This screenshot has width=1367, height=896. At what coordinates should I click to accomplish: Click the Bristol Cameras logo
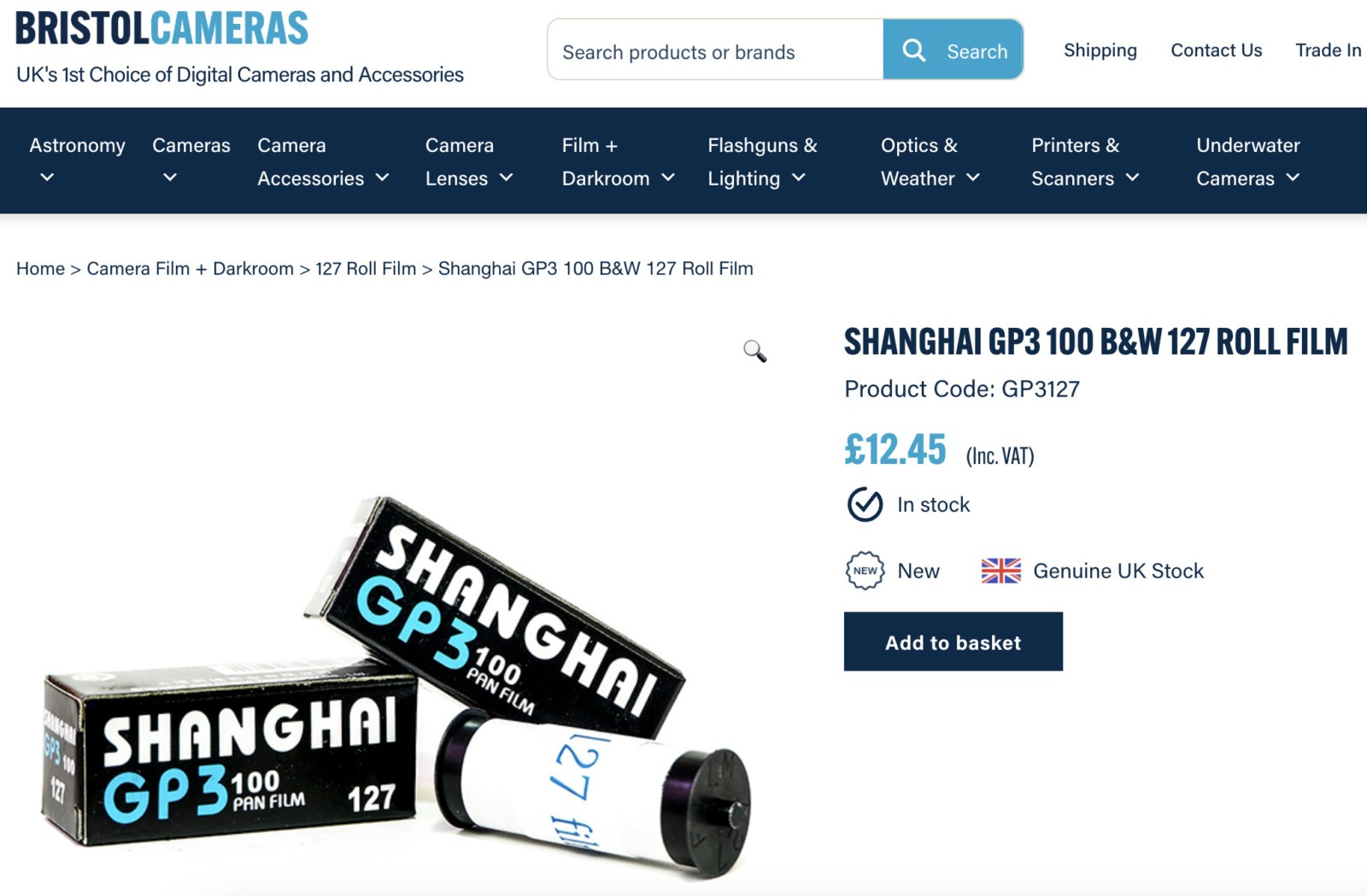click(161, 29)
